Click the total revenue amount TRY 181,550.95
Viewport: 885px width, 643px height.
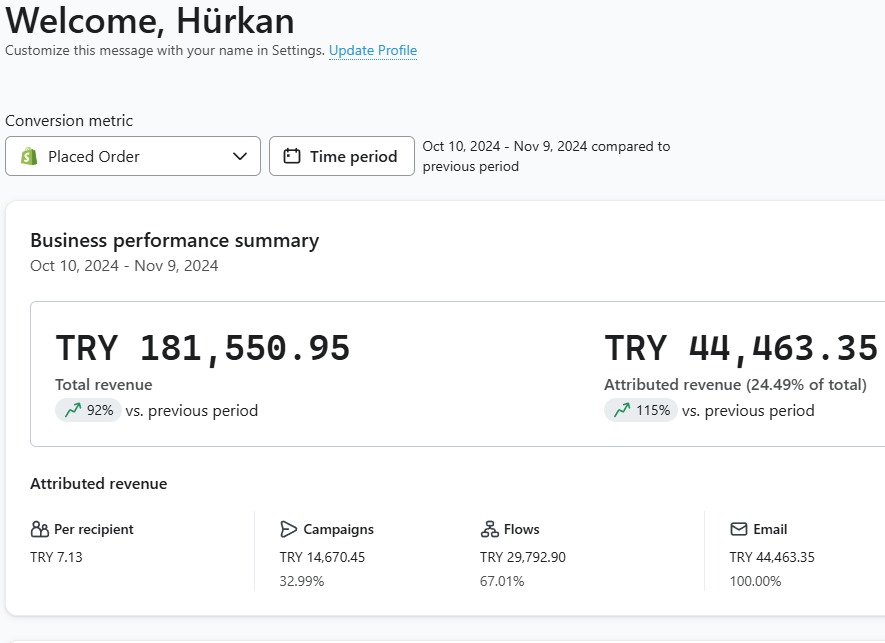203,348
